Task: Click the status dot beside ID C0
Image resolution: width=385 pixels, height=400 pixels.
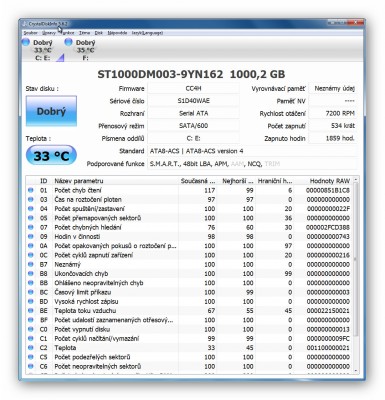Action: coord(31,329)
